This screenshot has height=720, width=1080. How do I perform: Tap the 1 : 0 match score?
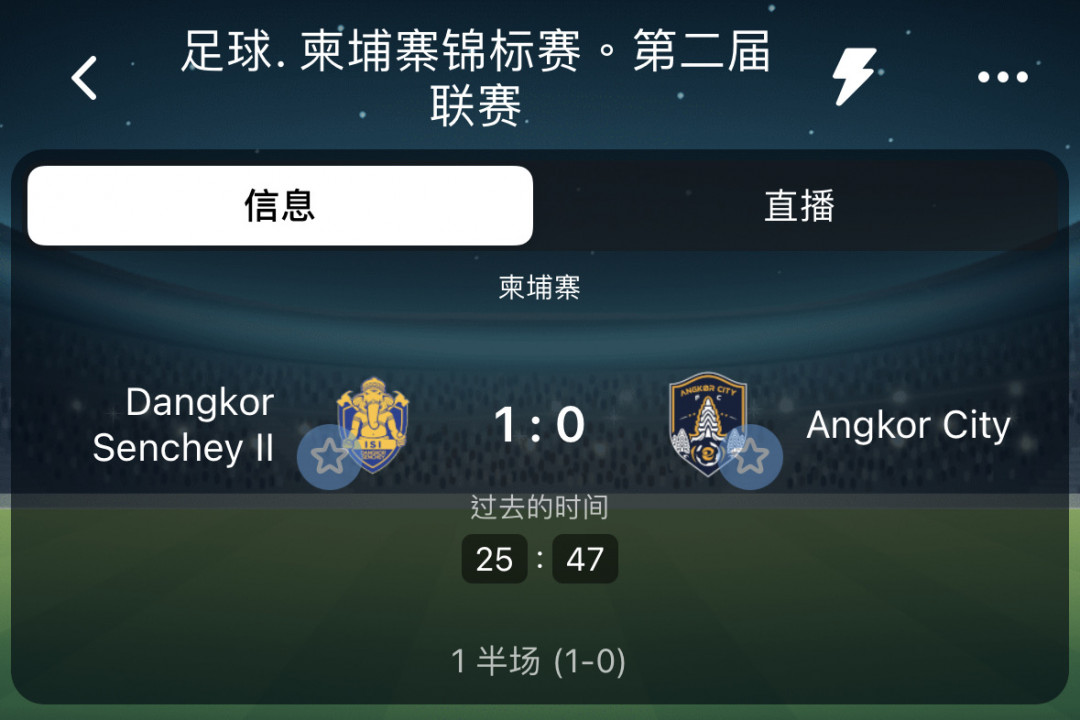pyautogui.click(x=539, y=424)
